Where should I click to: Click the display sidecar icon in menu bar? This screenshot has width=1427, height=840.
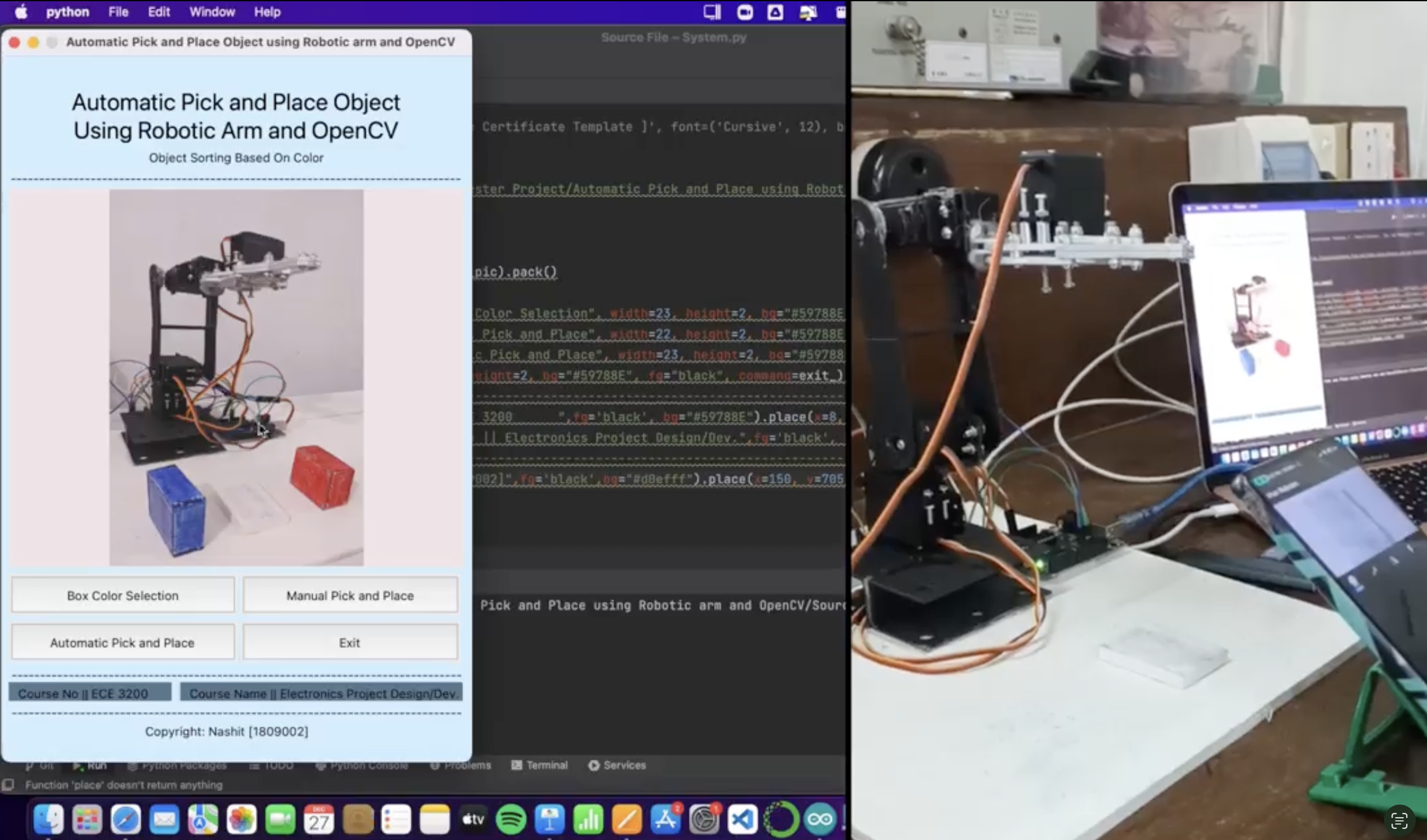pos(712,12)
